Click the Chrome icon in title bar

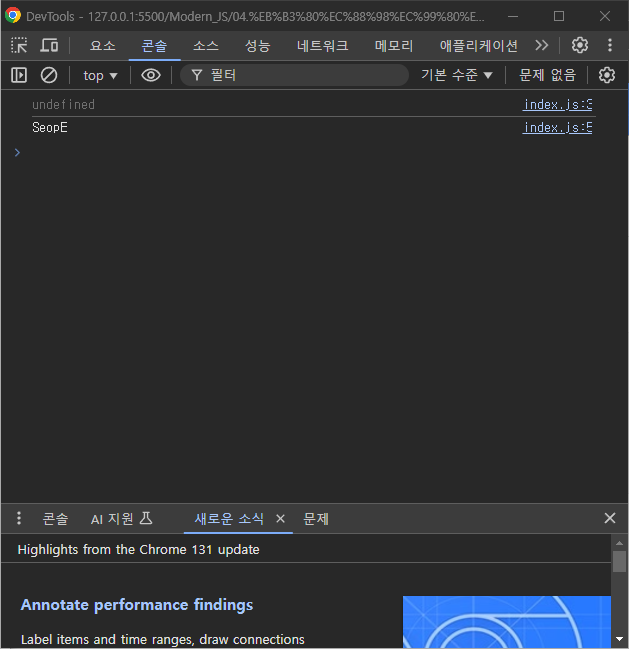(x=13, y=15)
